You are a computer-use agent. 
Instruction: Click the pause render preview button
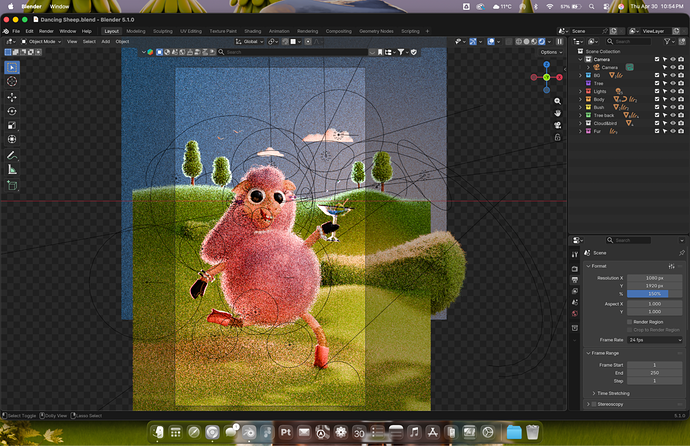(559, 41)
